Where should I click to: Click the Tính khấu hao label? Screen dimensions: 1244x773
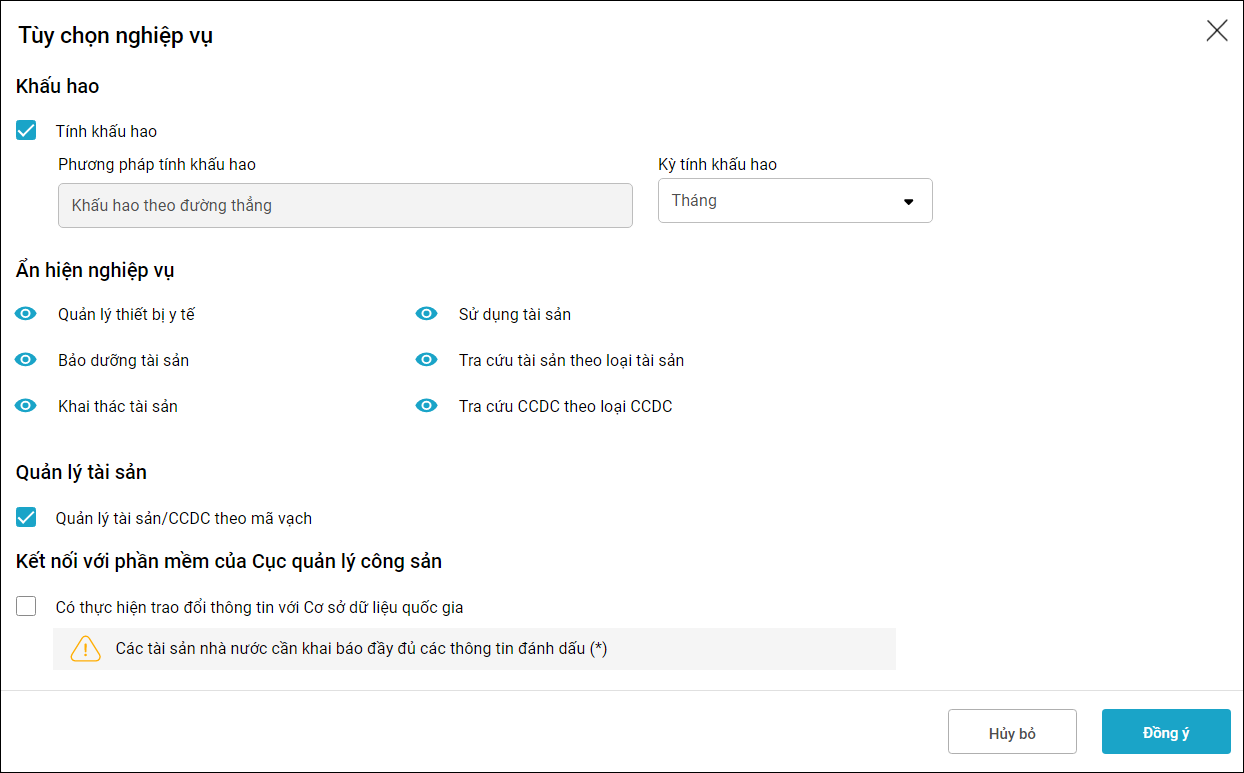106,131
